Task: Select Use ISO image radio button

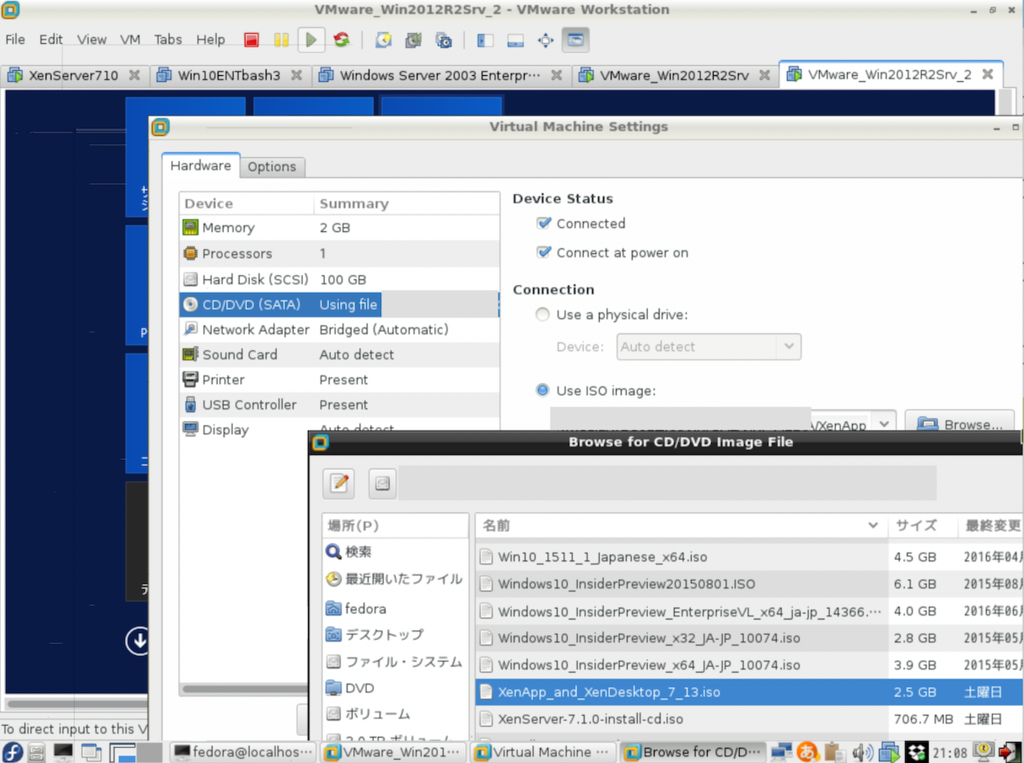Action: pos(543,391)
